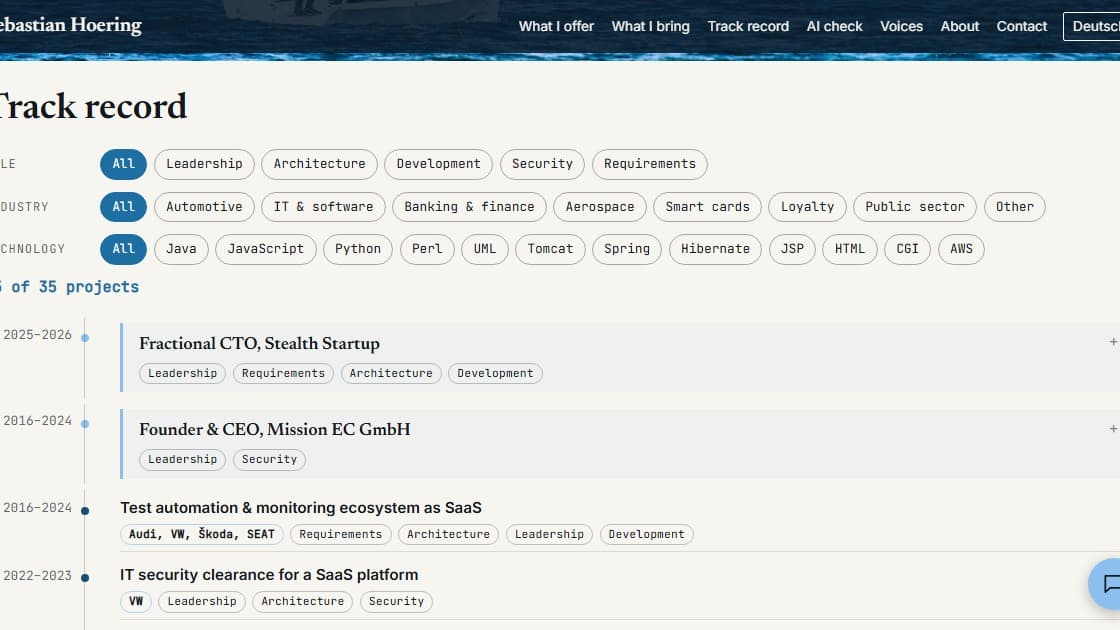Filter technology by JavaScript
The width and height of the screenshot is (1120, 630).
[x=266, y=249]
